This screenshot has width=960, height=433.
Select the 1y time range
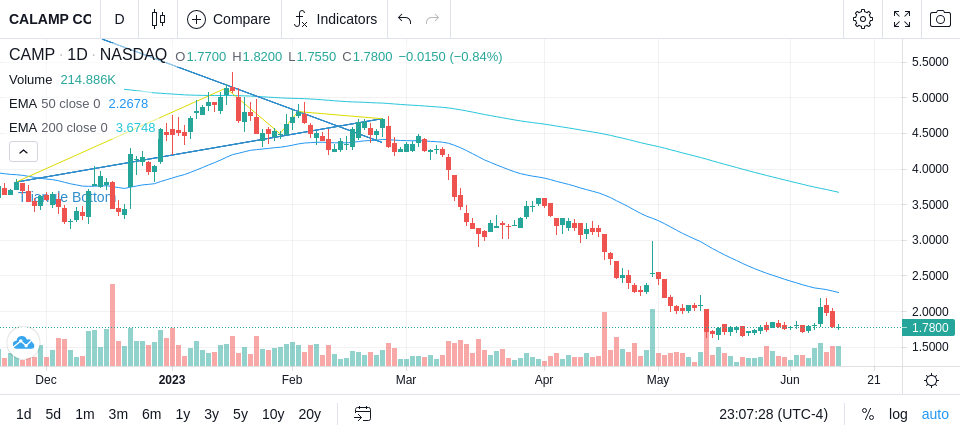pyautogui.click(x=182, y=415)
